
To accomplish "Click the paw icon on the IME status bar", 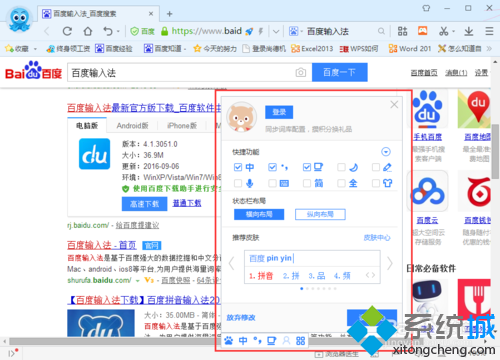I will pos(229,341).
